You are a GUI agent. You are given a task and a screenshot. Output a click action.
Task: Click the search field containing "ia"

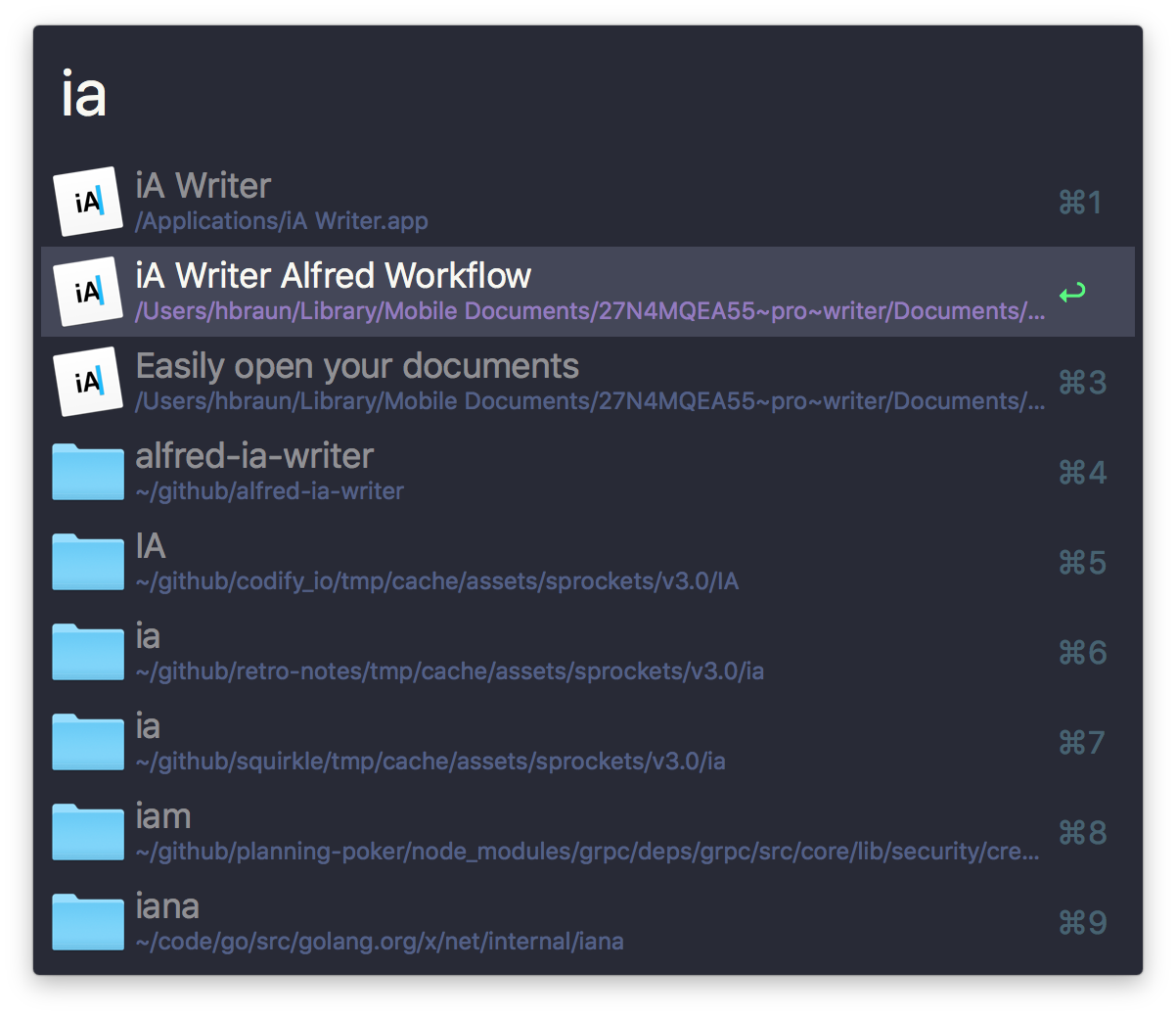pos(587,94)
